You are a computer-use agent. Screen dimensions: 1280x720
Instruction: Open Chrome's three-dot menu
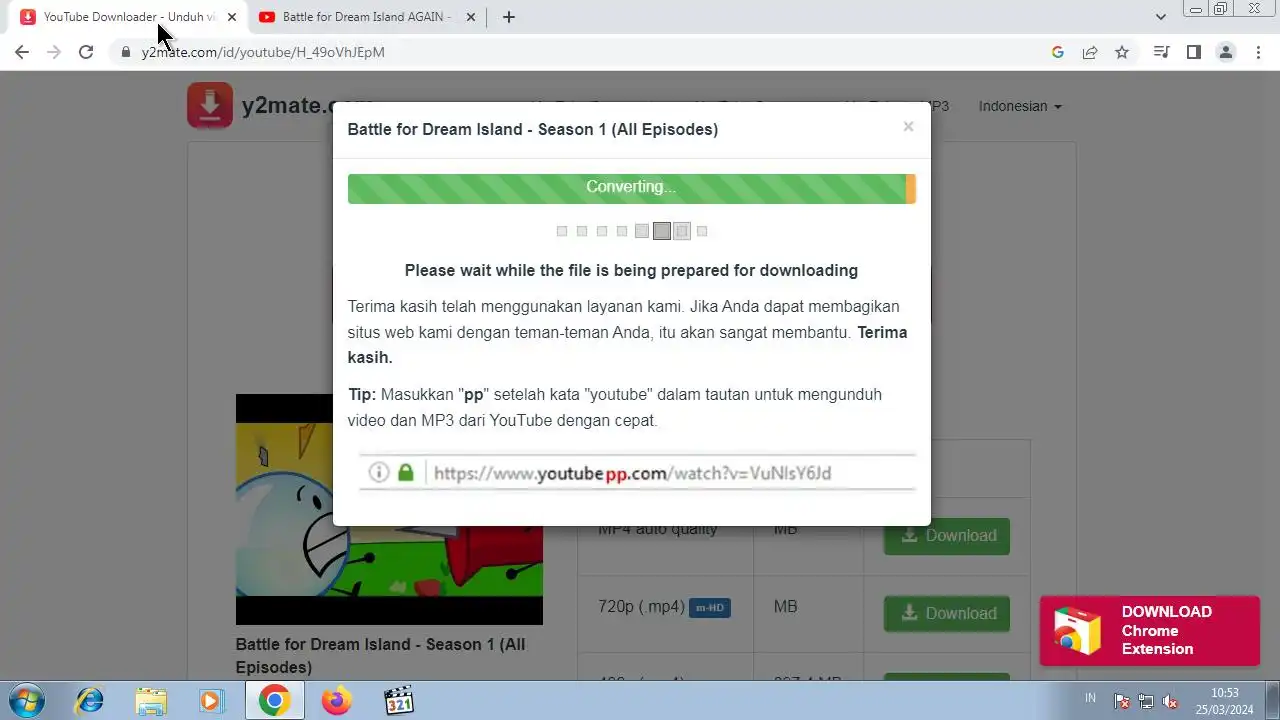(x=1257, y=52)
